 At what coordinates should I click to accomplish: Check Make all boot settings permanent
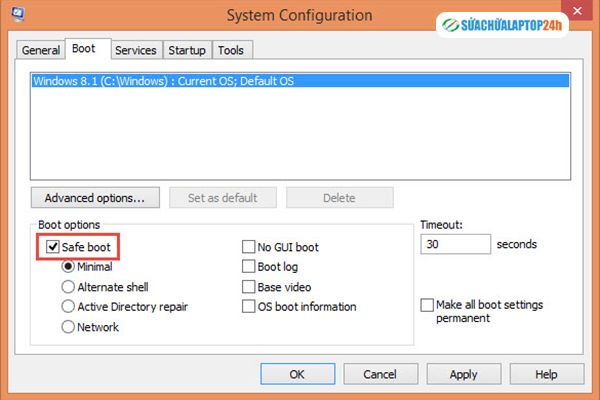(x=427, y=305)
